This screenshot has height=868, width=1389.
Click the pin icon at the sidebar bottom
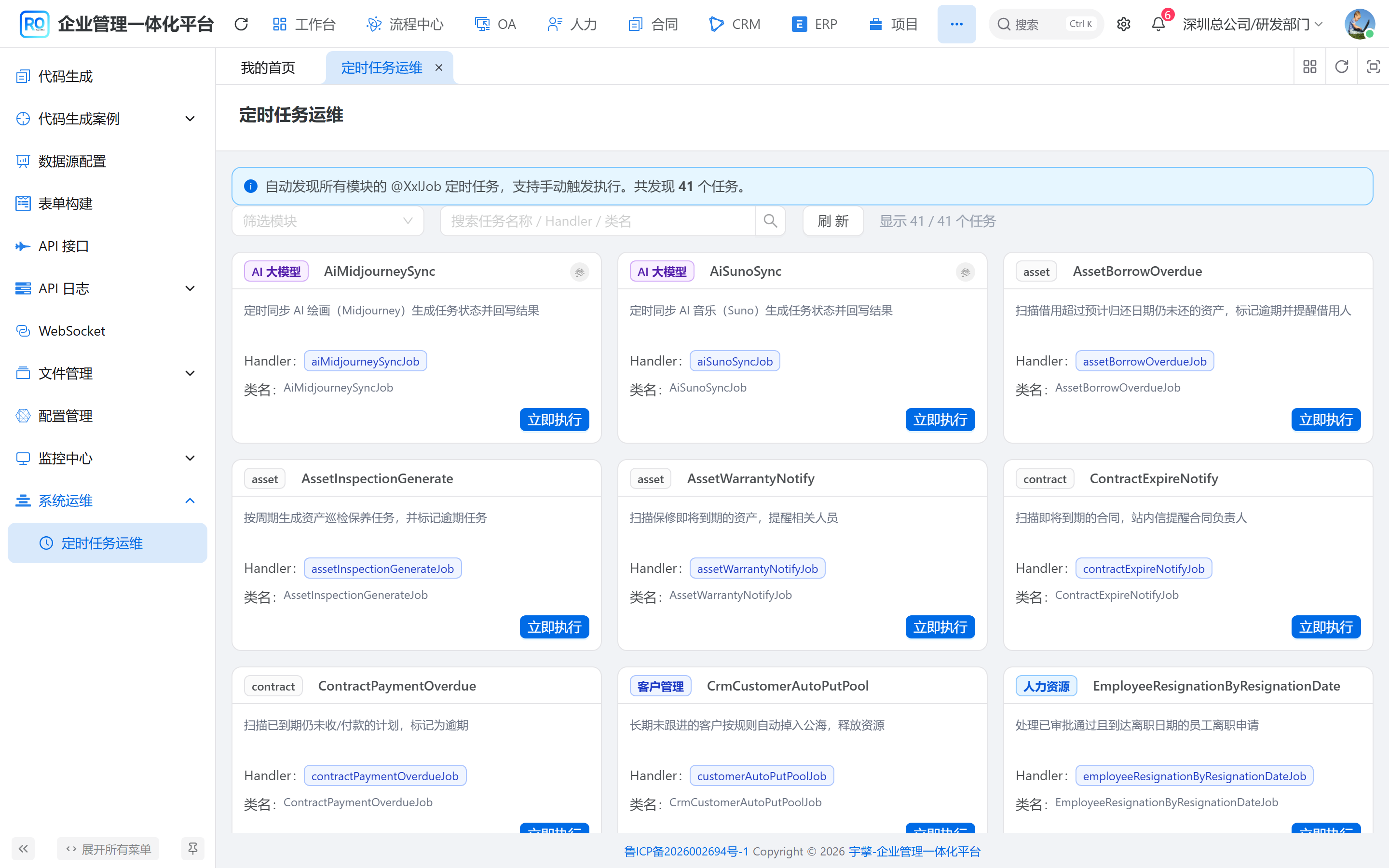tap(193, 849)
